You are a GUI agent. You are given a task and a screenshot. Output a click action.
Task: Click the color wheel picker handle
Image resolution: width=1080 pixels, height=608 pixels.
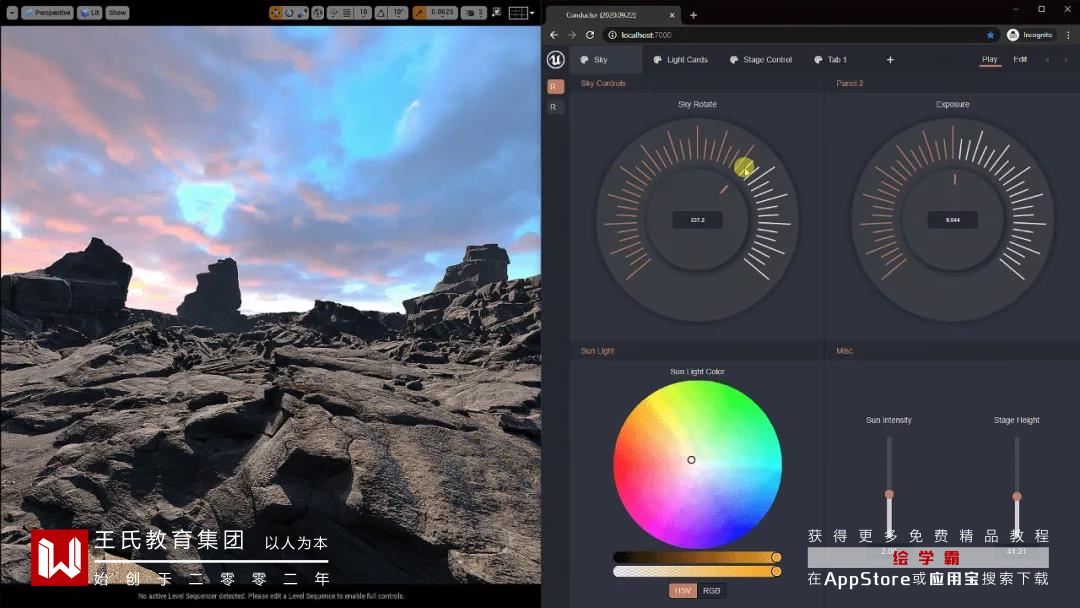tap(691, 460)
